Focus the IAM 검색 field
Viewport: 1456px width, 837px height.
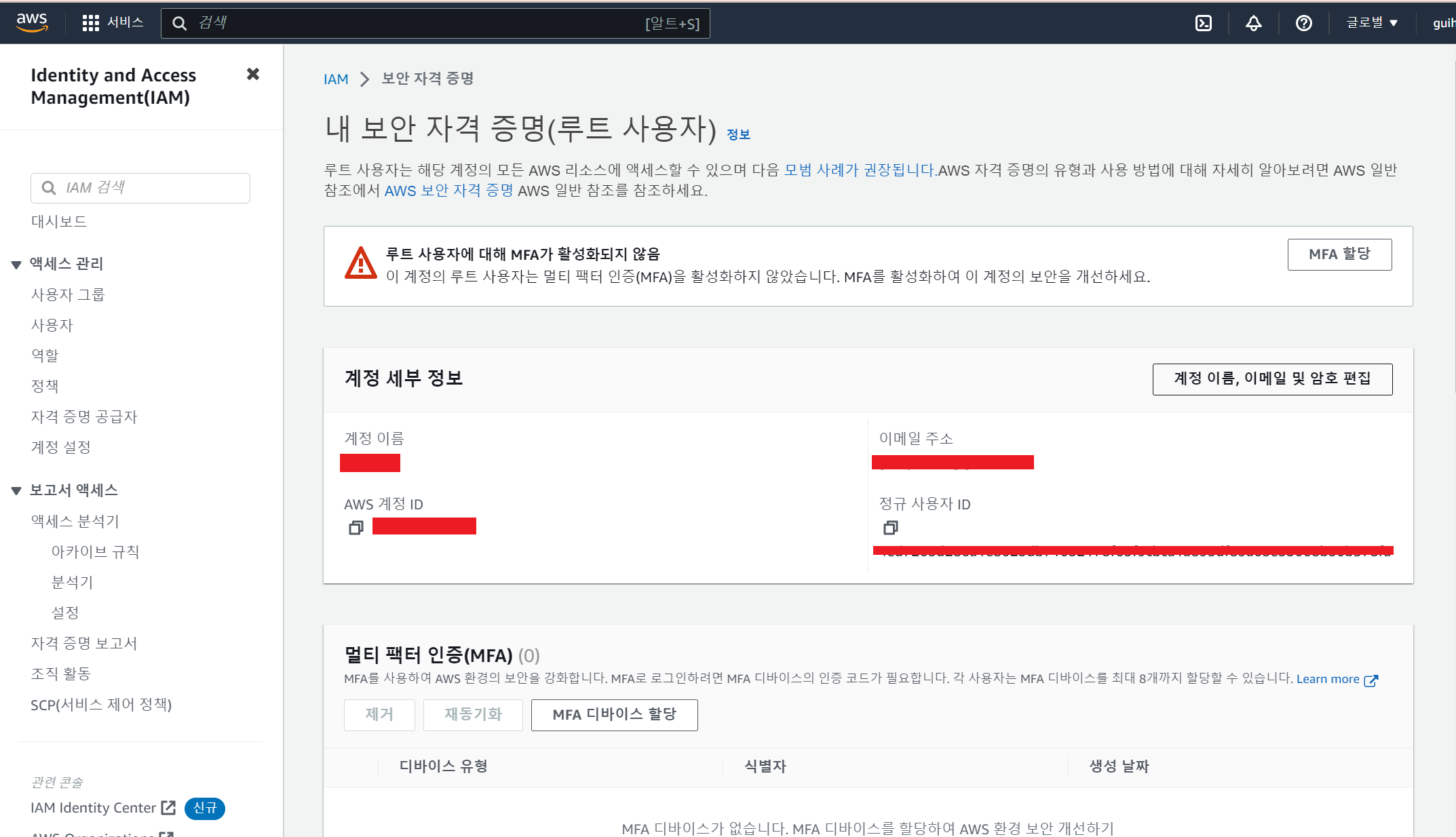point(140,188)
